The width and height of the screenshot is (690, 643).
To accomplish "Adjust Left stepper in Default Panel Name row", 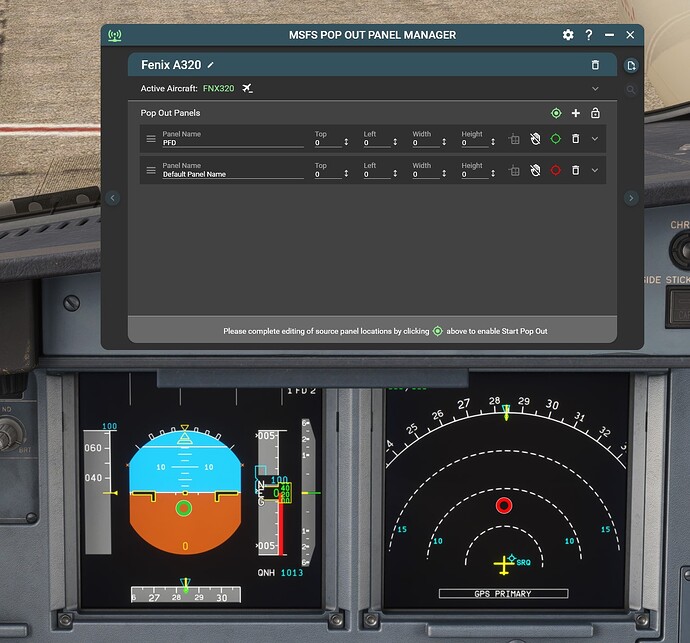I will click(x=395, y=173).
